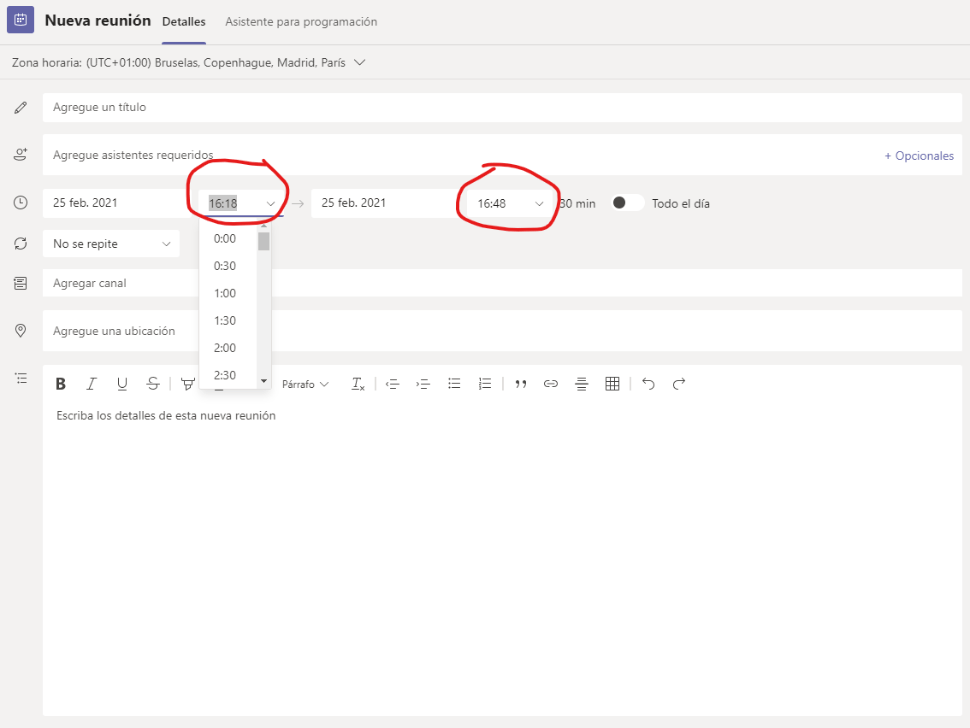
Task: Open the Párrafo paragraph style dropdown
Action: tap(305, 384)
